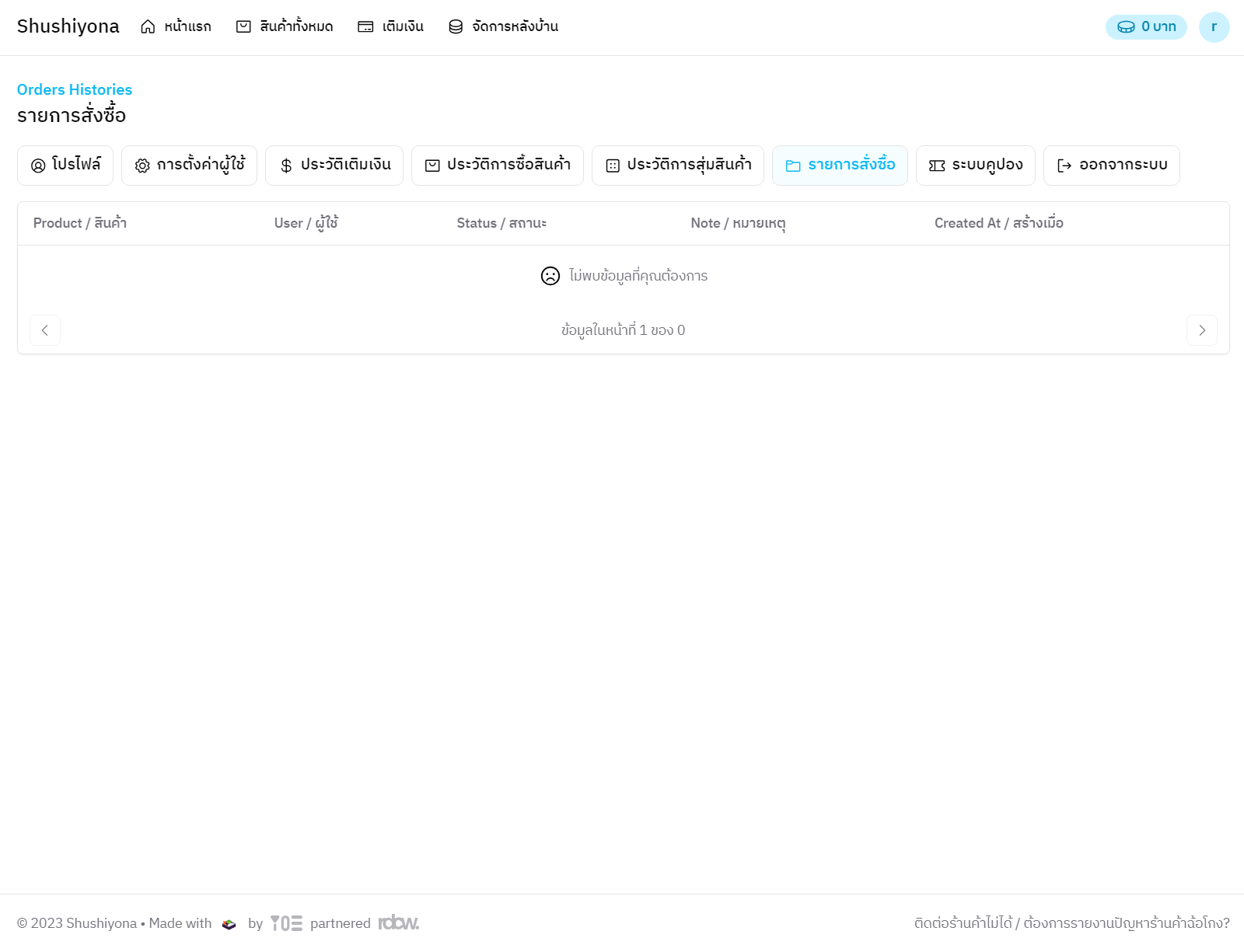Select the รายการสั่งซื้อ orders tab
This screenshot has width=1244, height=952.
click(840, 166)
